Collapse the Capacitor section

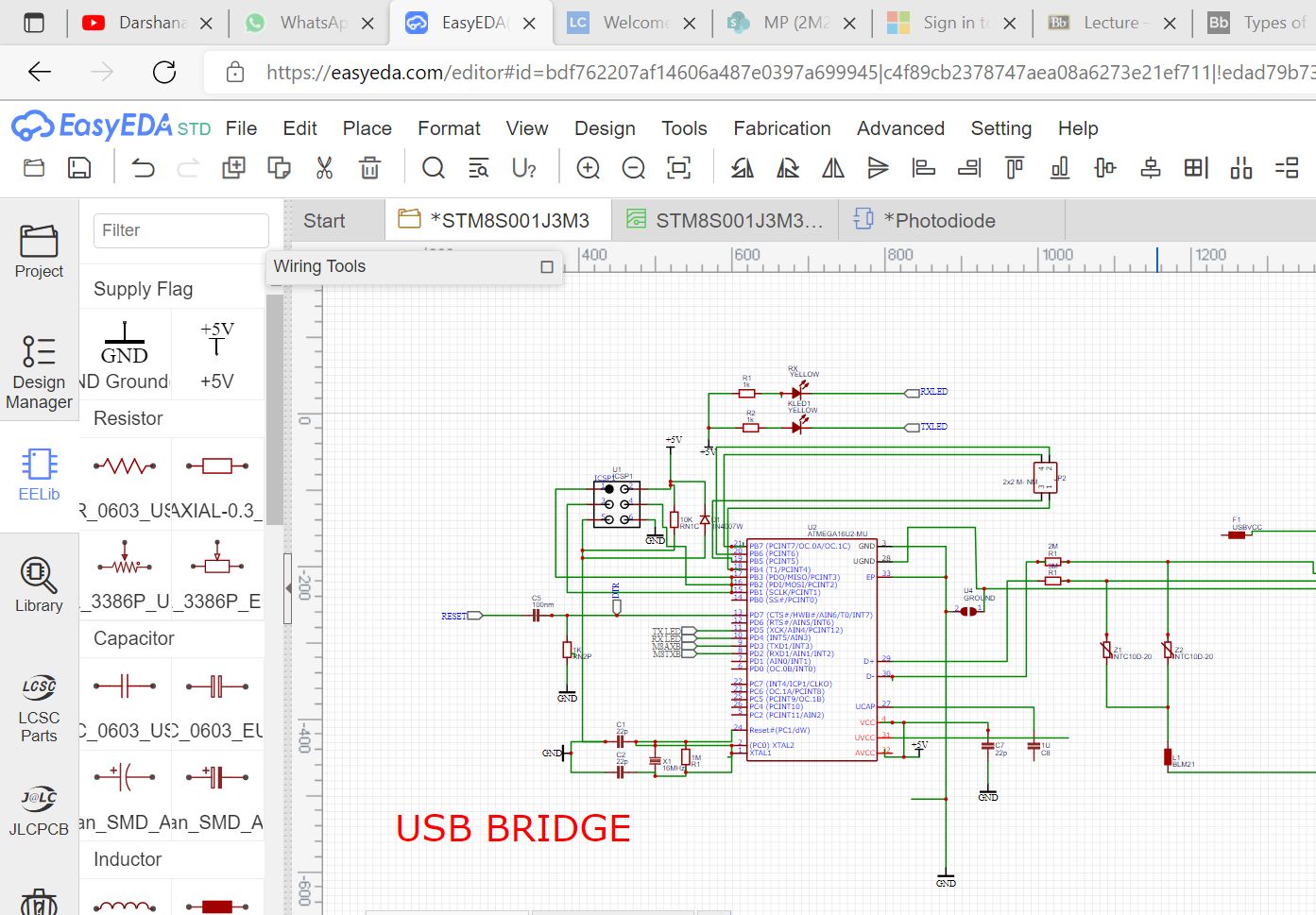point(133,638)
